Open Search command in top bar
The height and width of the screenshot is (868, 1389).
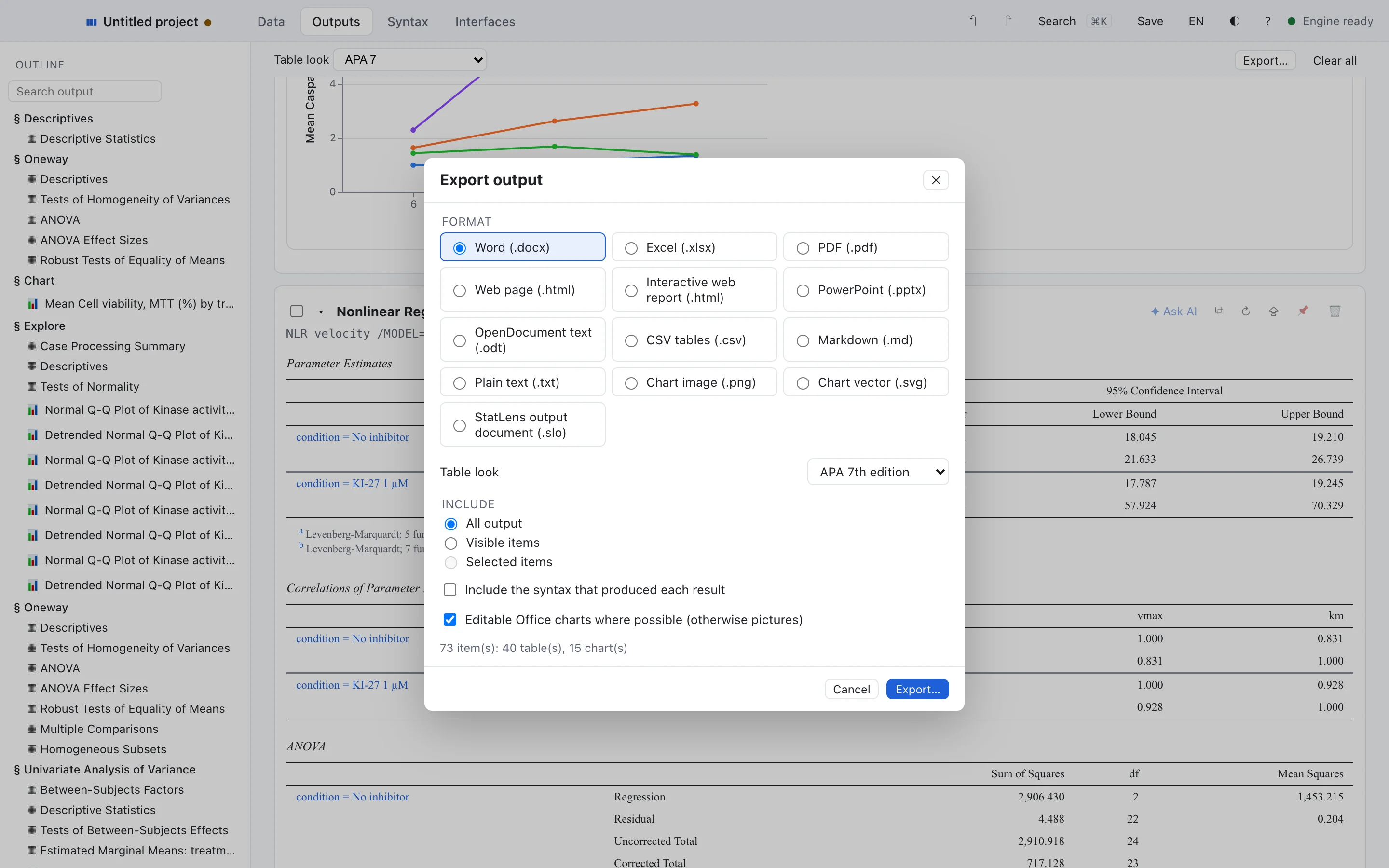(x=1074, y=21)
